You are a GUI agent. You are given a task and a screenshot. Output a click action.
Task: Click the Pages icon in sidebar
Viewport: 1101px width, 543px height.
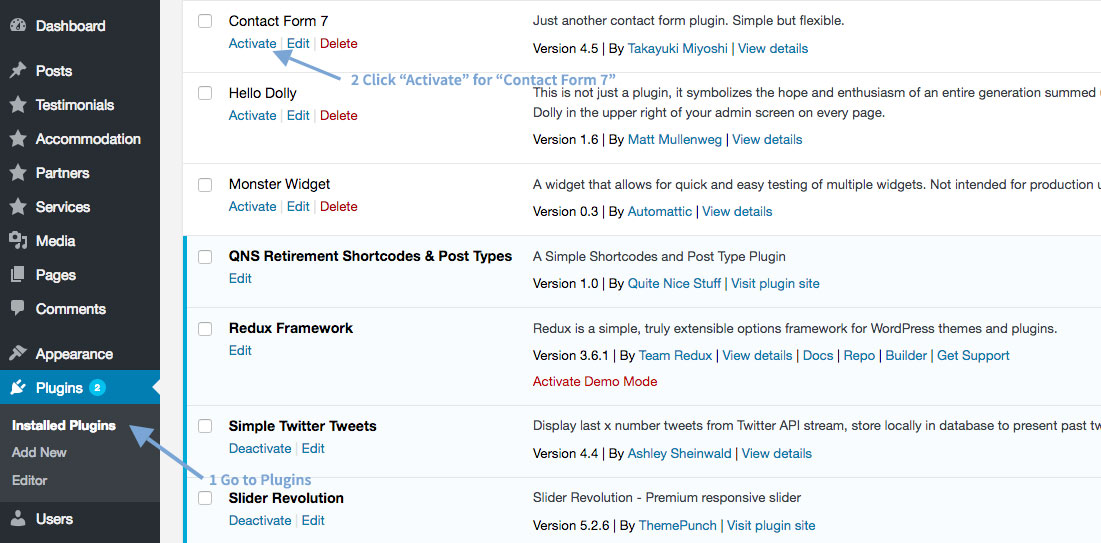click(18, 275)
